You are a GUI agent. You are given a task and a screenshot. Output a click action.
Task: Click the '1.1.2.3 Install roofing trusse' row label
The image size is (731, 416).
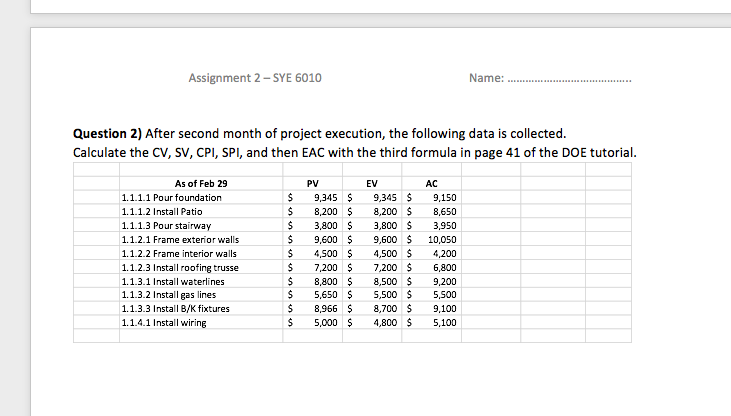pyautogui.click(x=180, y=268)
